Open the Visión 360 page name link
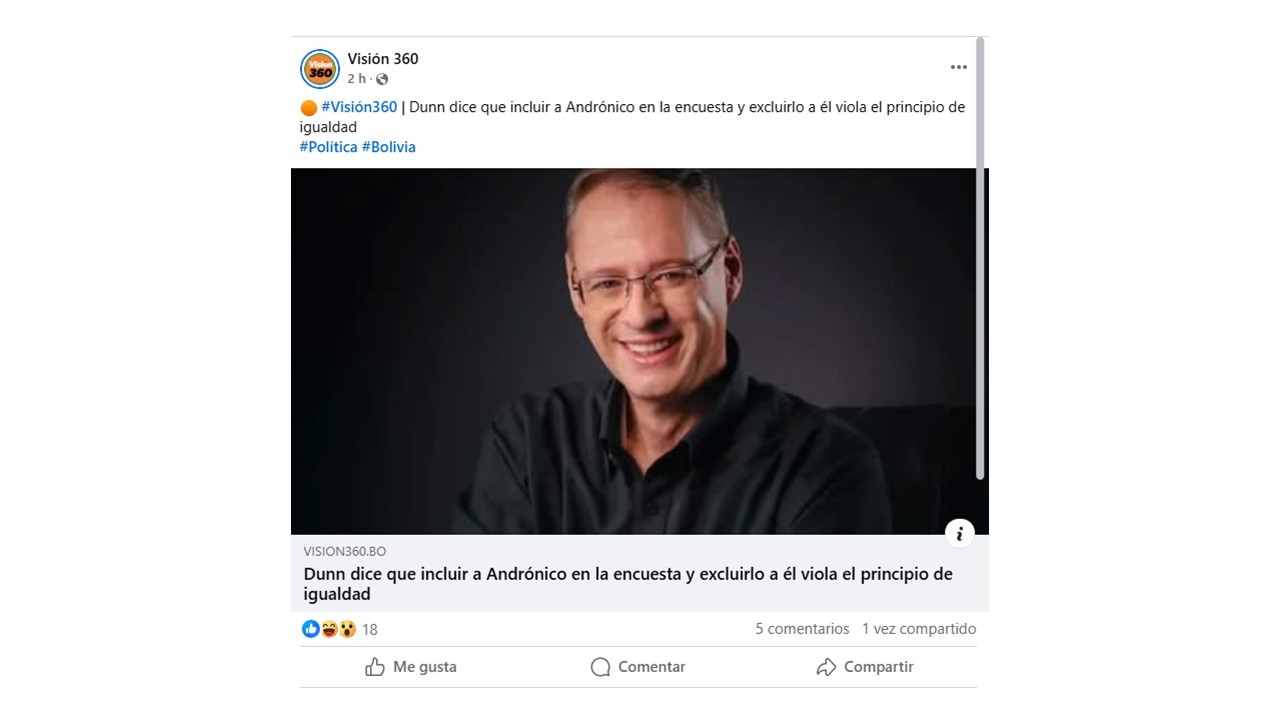Screen dimensions: 1280x720 pyautogui.click(x=383, y=59)
